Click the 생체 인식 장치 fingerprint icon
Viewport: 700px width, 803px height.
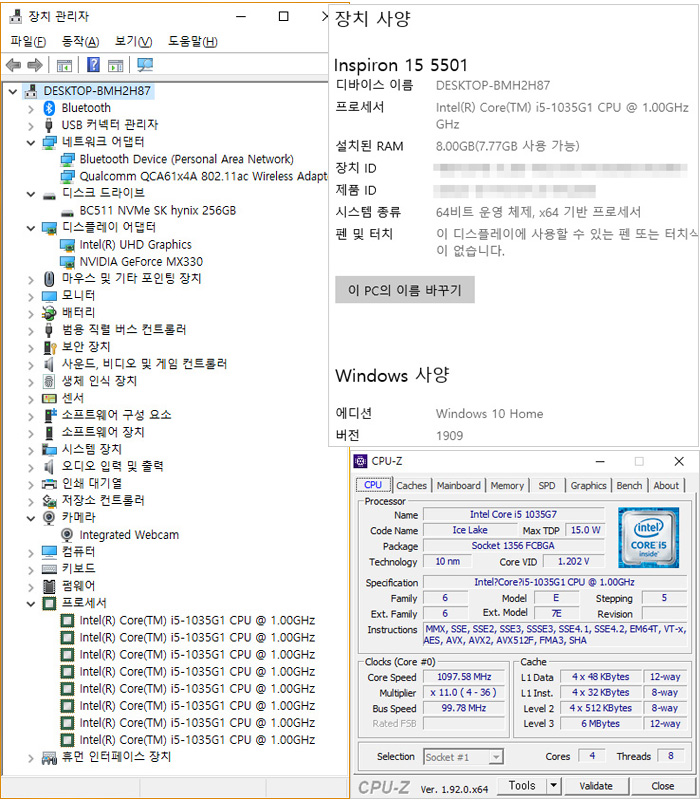(x=49, y=382)
